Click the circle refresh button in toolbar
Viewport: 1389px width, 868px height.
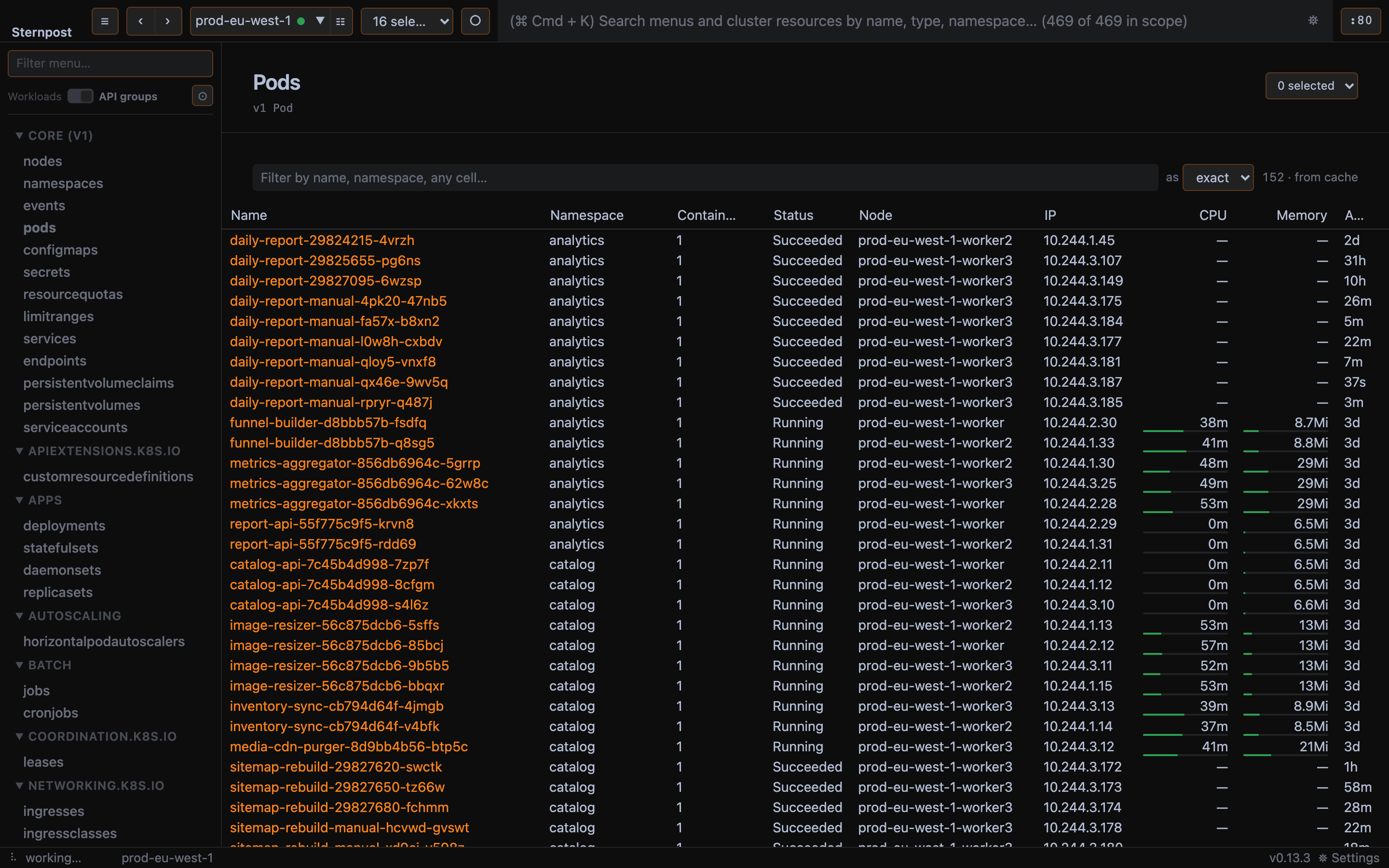click(x=475, y=21)
